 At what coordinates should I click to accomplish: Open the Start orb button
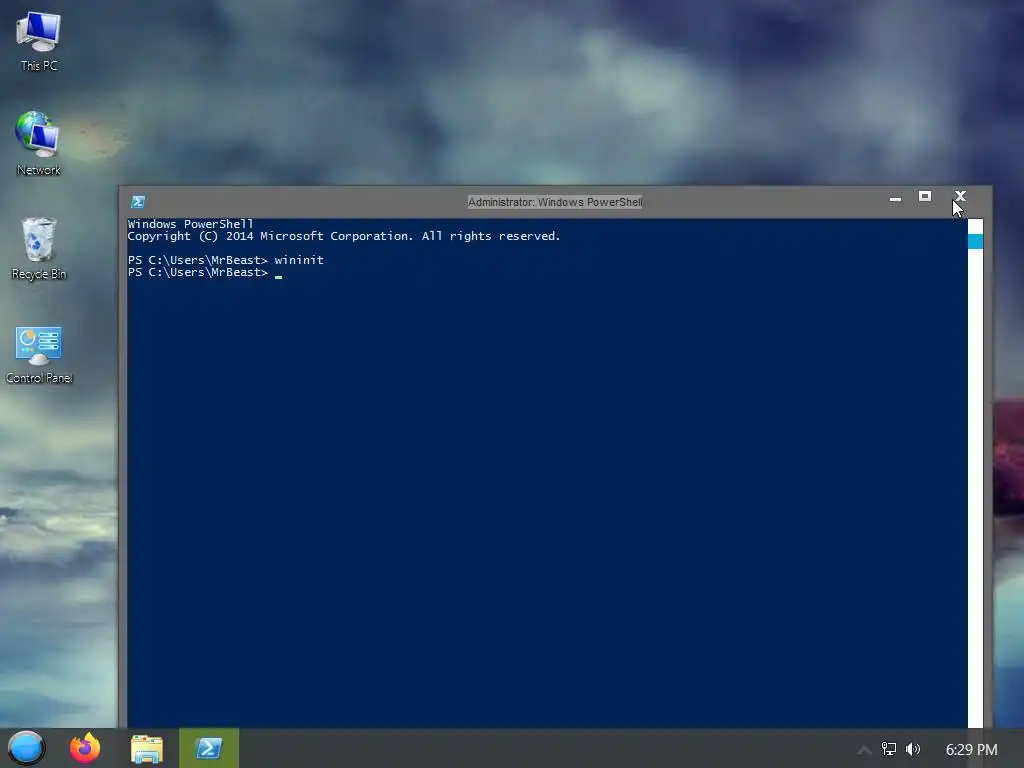pyautogui.click(x=26, y=748)
